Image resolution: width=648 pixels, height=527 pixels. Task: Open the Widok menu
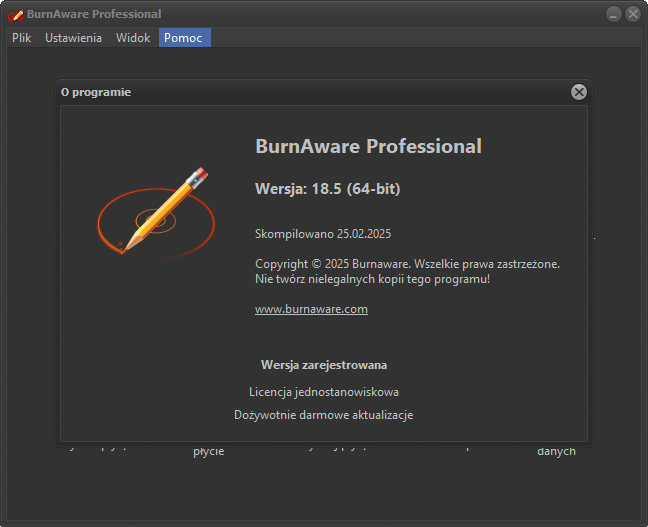[133, 38]
